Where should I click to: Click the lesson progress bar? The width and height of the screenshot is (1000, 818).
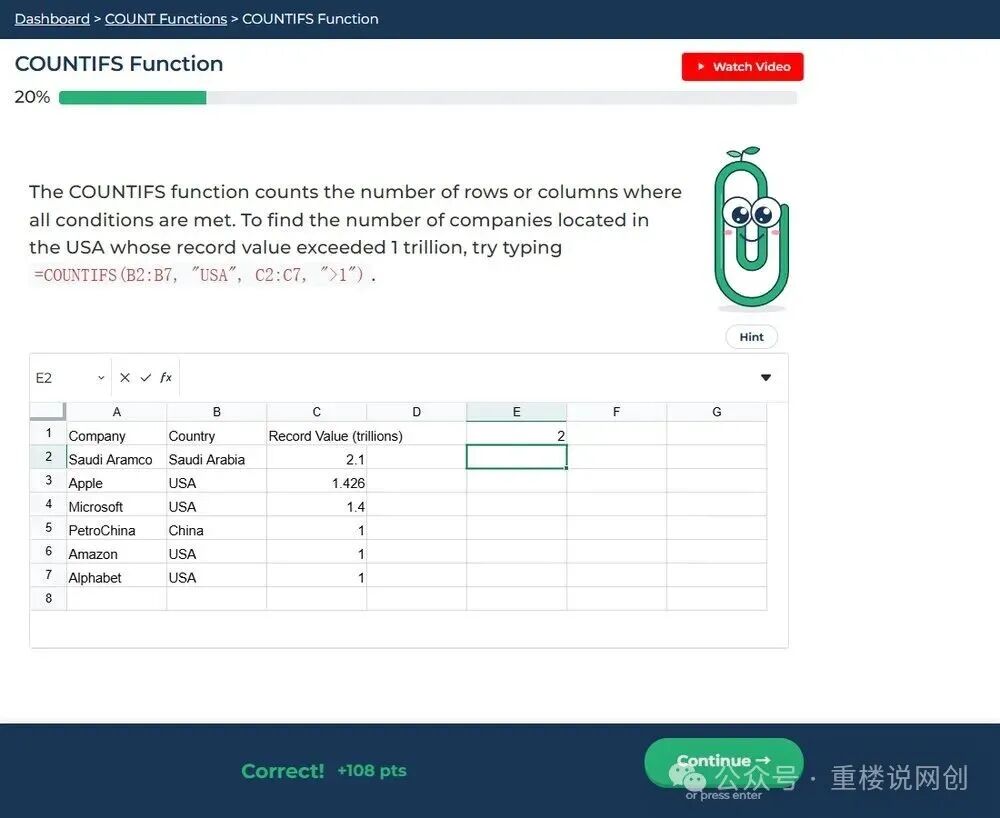coord(427,98)
